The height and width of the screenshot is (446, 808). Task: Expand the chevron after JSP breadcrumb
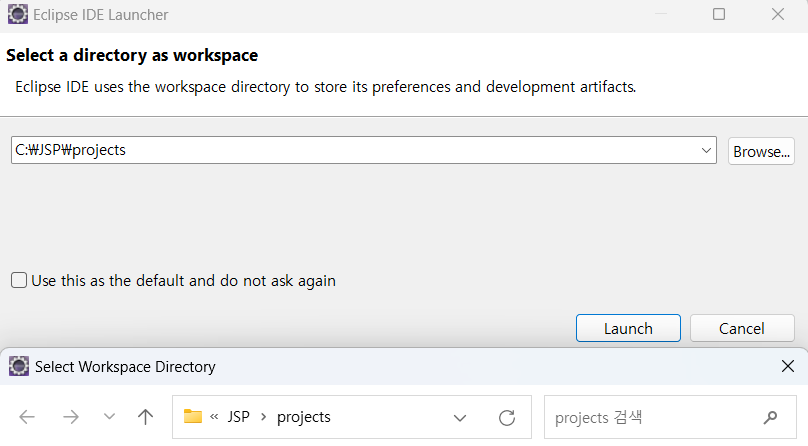pos(263,417)
